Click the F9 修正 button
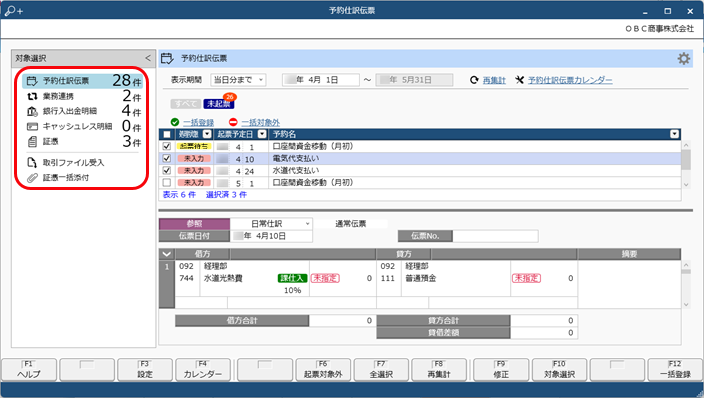The height and width of the screenshot is (398, 704). pos(501,370)
